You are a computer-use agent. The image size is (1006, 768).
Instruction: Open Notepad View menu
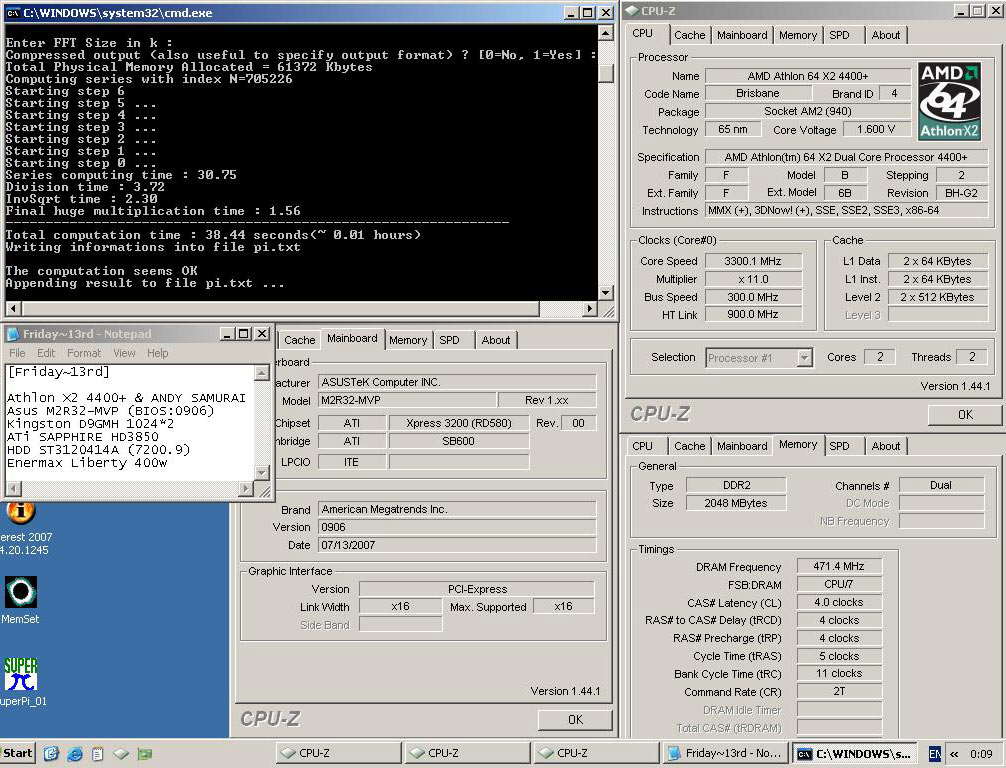tap(124, 353)
